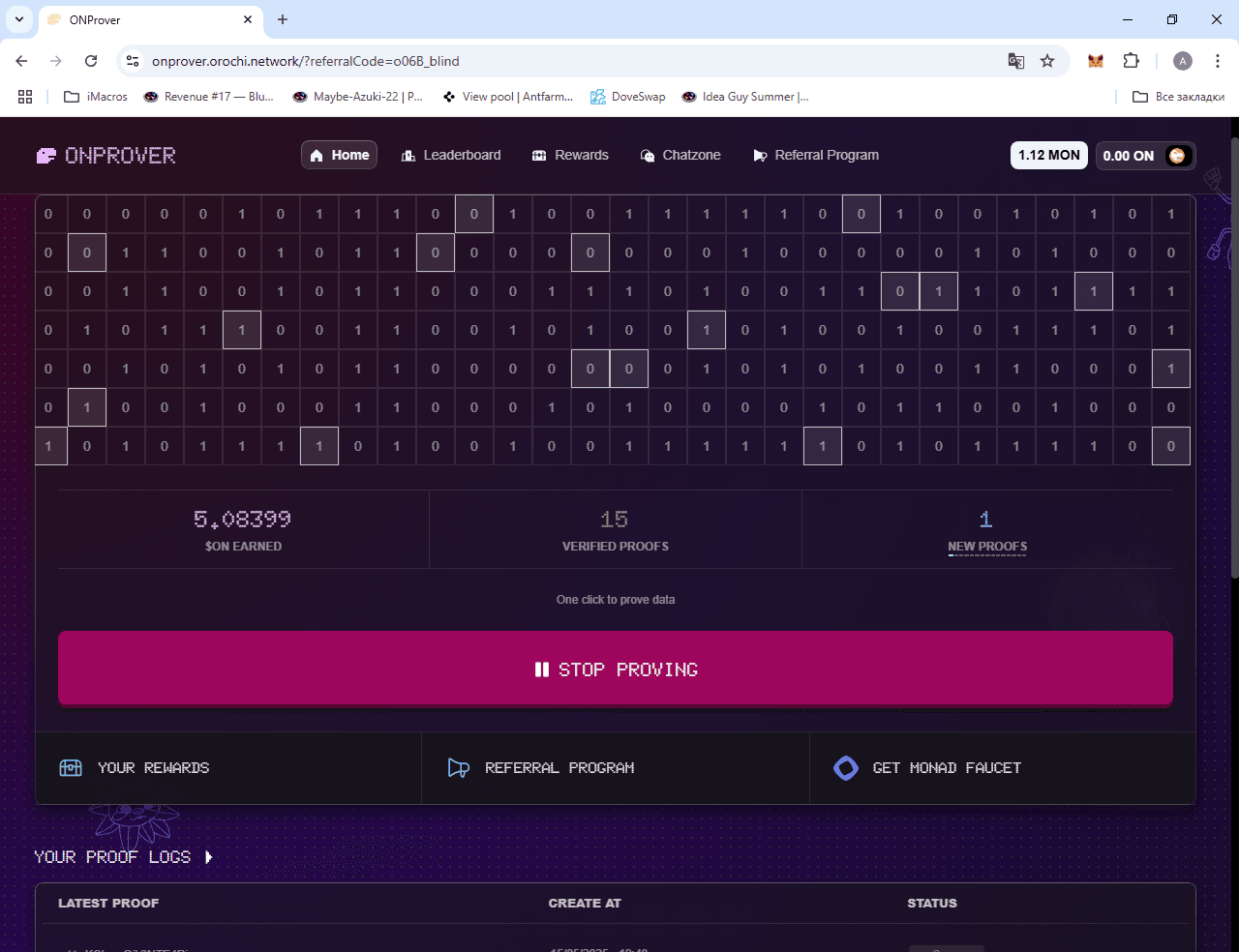This screenshot has height=952, width=1239.
Task: Open the tab search dropdown
Action: 18,19
